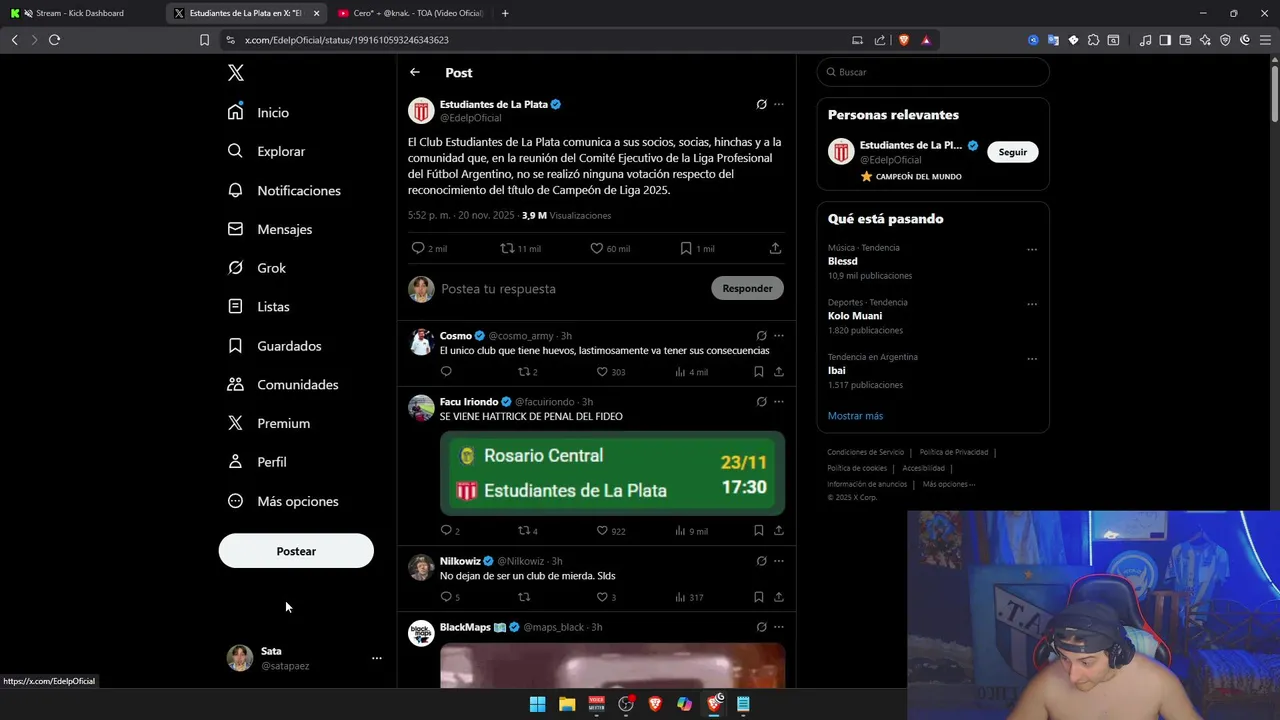The width and height of the screenshot is (1280, 720).
Task: Open the Windows Start menu
Action: point(537,704)
